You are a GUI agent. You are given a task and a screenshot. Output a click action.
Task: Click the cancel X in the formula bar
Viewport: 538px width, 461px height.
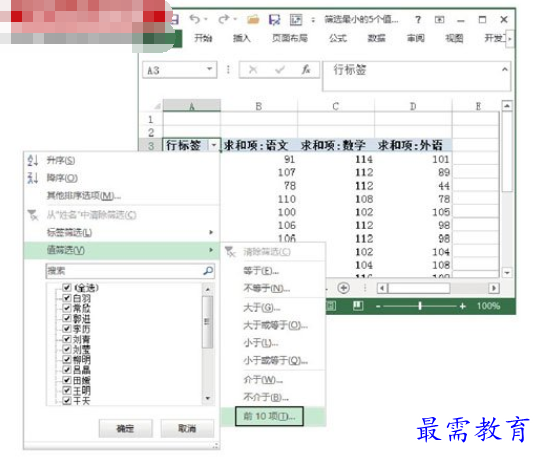253,70
